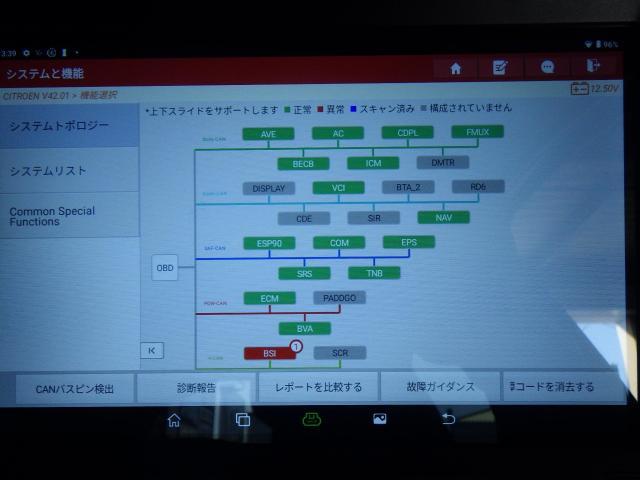
Task: Open 故障ガイダンス button
Action: (x=440, y=387)
